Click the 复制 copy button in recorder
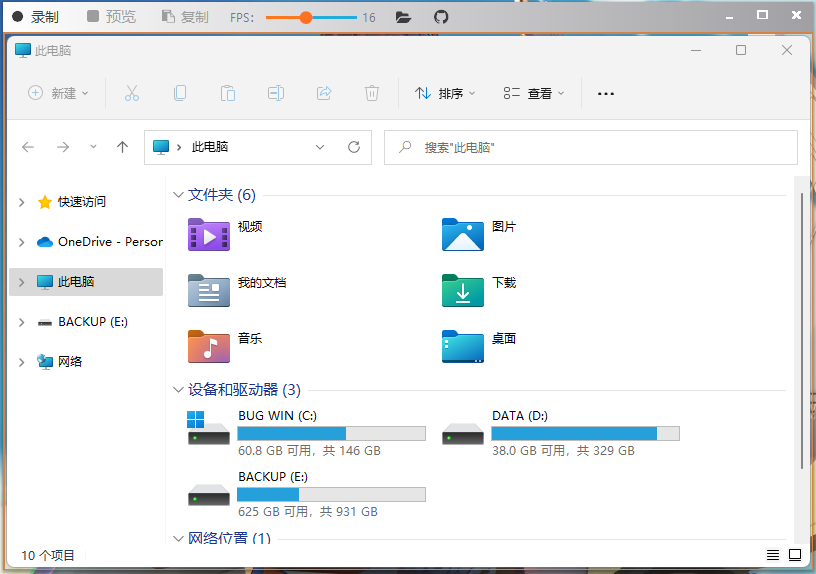Screen dimensions: 816x574 tap(185, 17)
